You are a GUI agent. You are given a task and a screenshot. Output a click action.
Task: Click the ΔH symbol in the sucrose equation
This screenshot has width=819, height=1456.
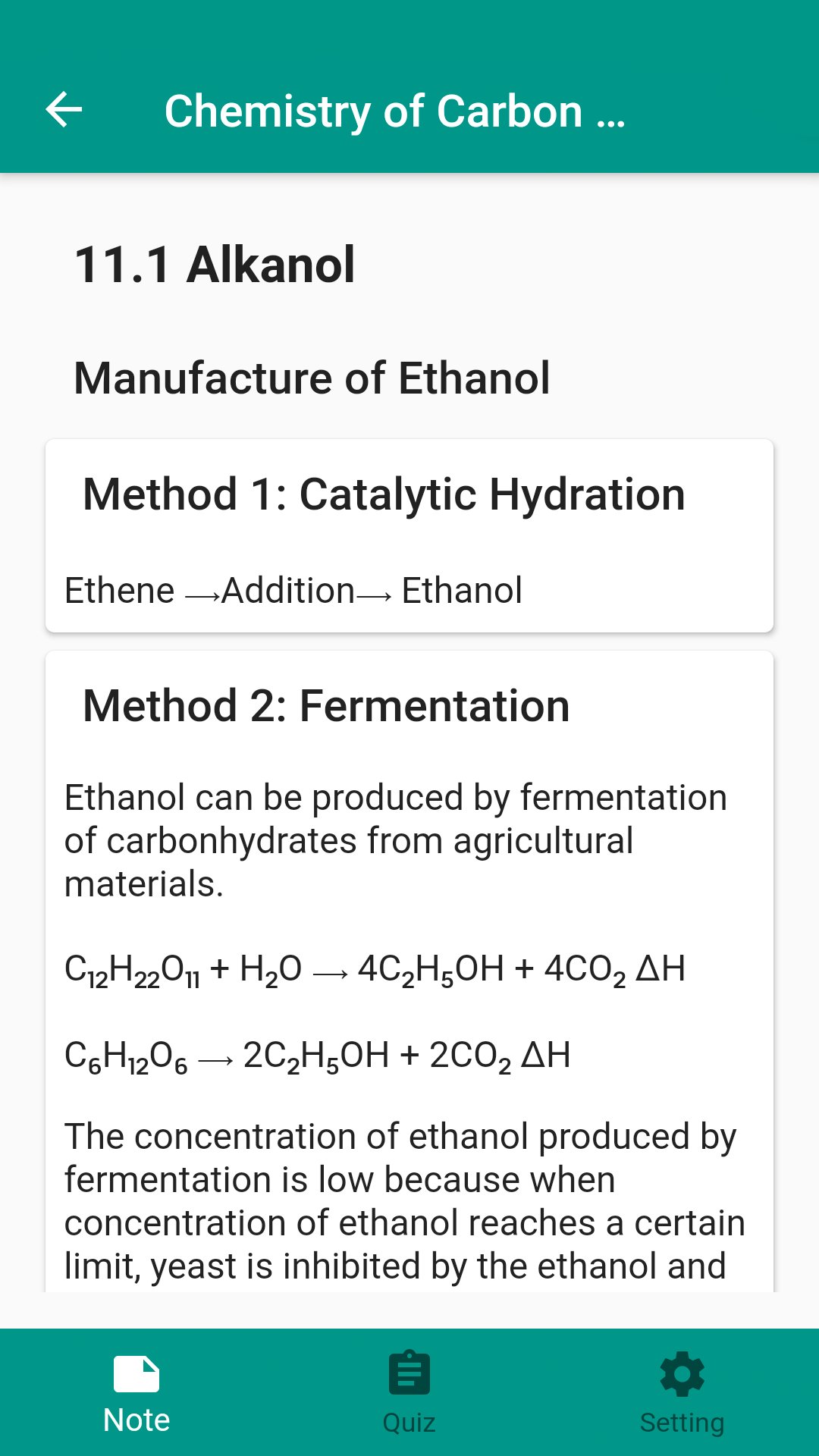click(x=661, y=969)
